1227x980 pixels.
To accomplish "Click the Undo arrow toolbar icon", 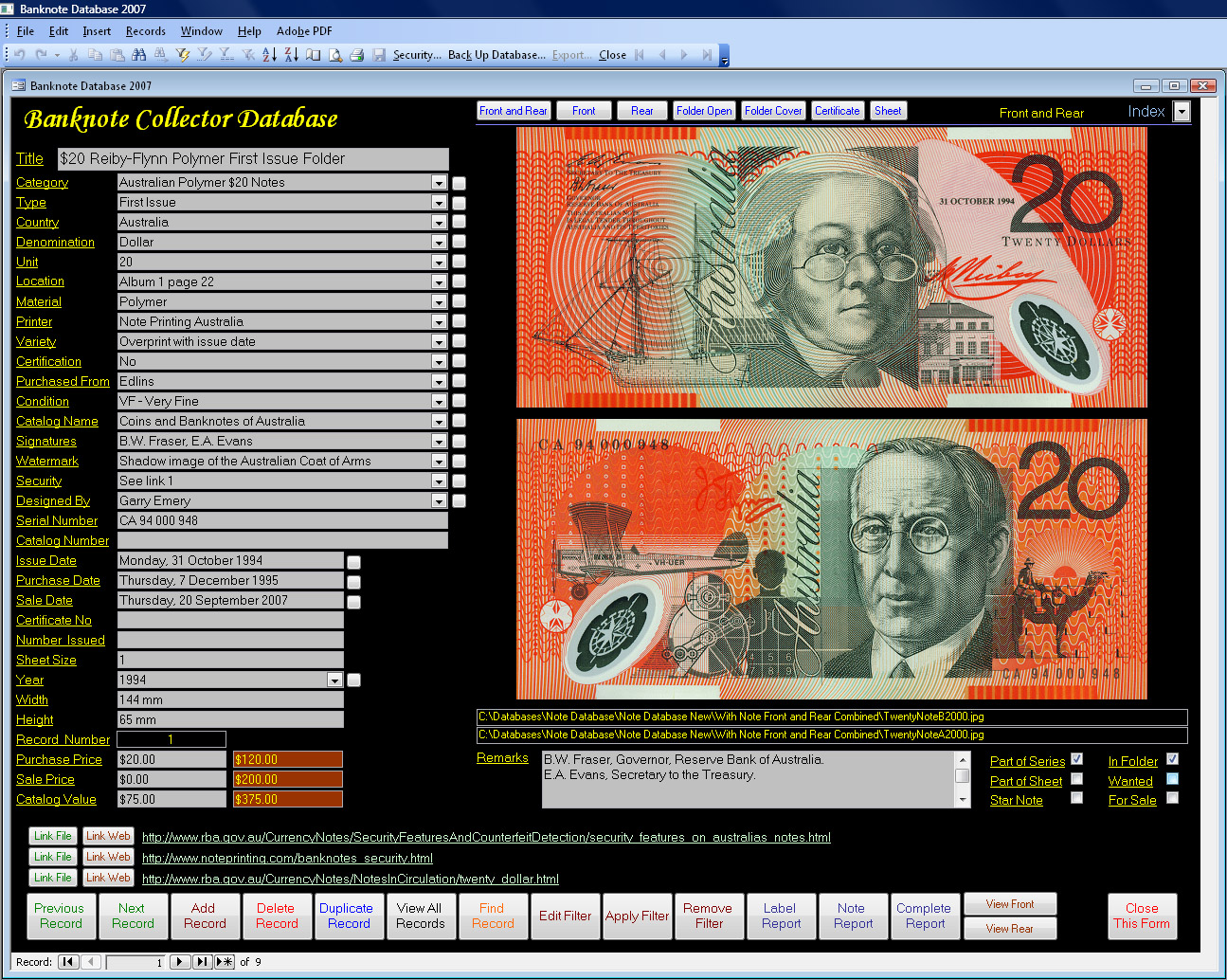I will click(x=20, y=55).
